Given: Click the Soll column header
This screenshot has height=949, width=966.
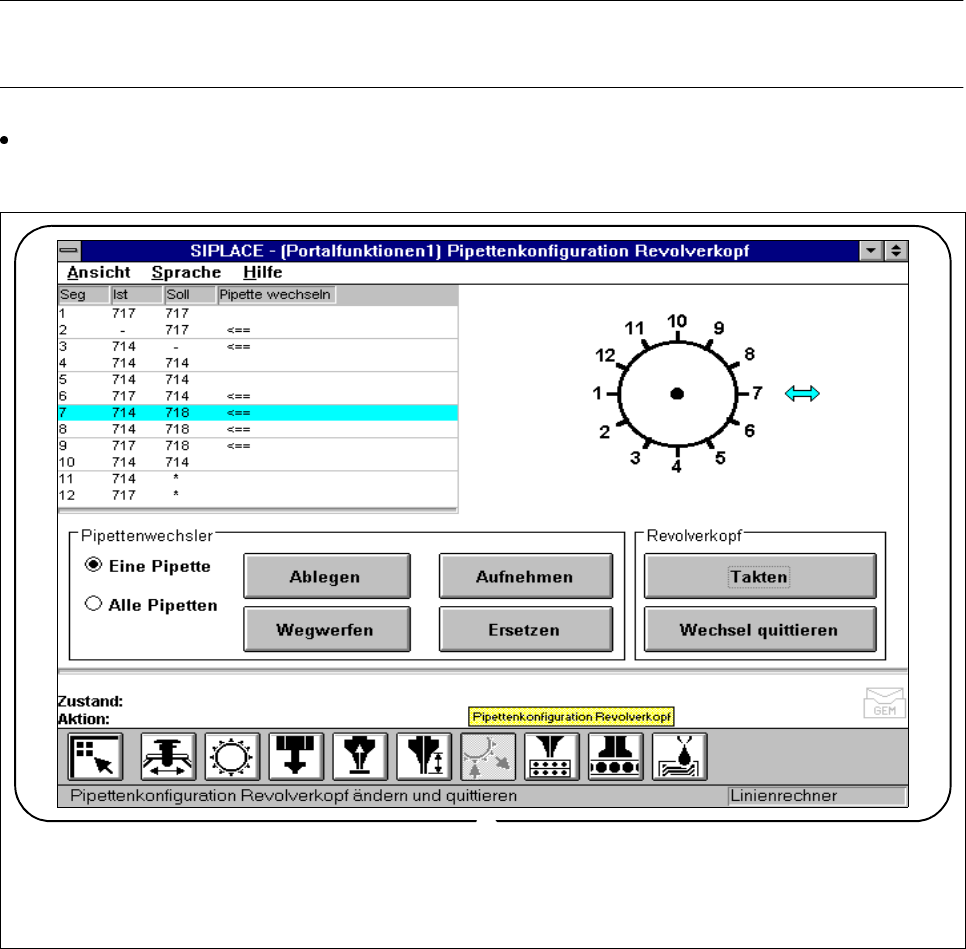Looking at the screenshot, I should click(190, 295).
